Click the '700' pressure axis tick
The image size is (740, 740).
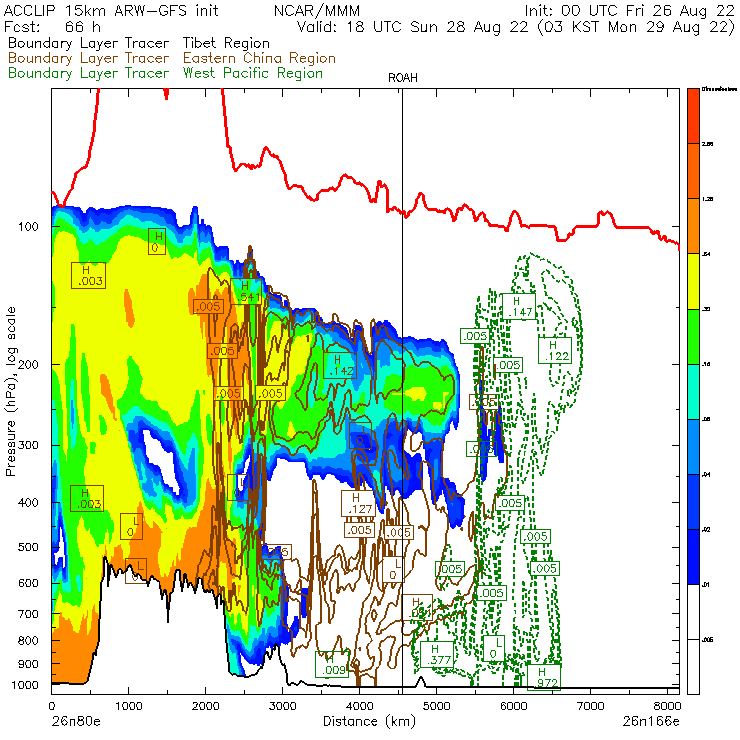[28, 614]
